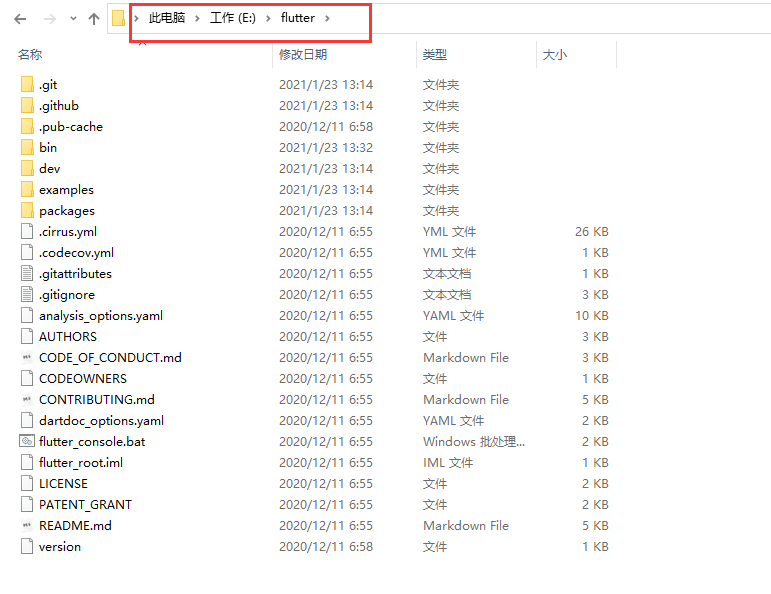Sort files by 修改日期 column header
The width and height of the screenshot is (771, 594).
[x=303, y=55]
